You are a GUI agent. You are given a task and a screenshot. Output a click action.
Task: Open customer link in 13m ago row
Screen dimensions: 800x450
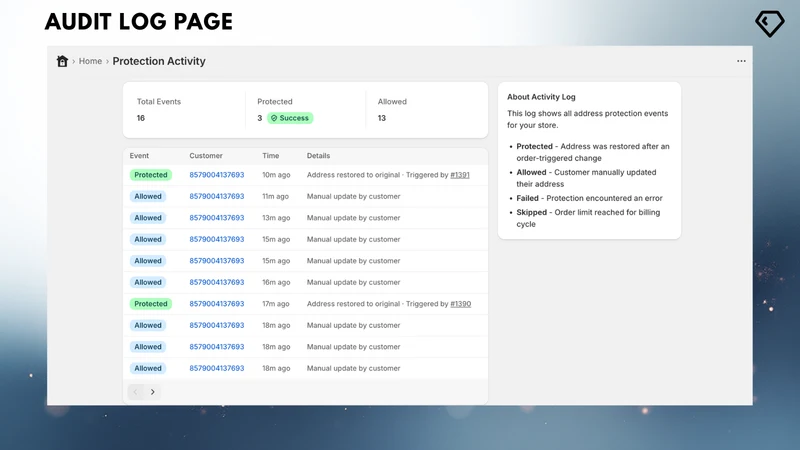pos(217,218)
